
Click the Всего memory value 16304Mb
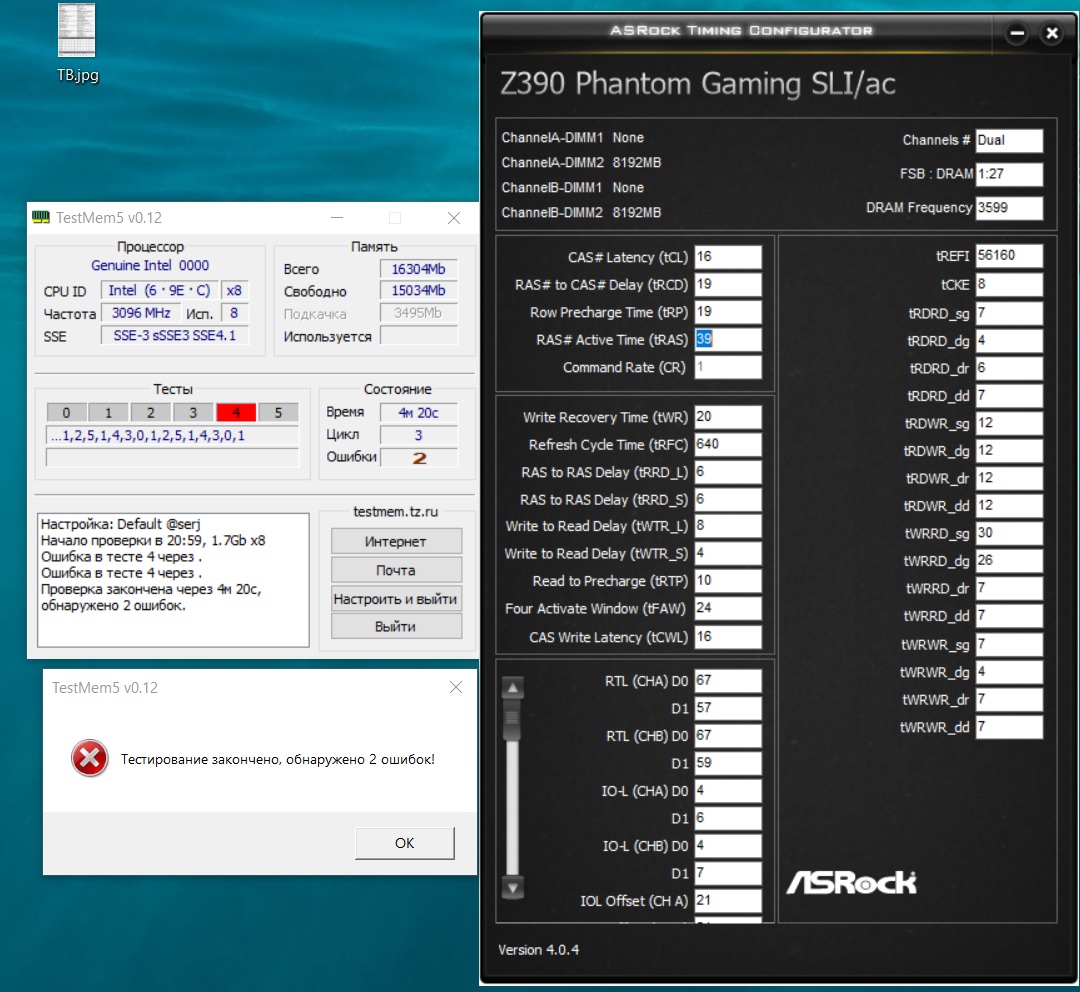pyautogui.click(x=419, y=269)
